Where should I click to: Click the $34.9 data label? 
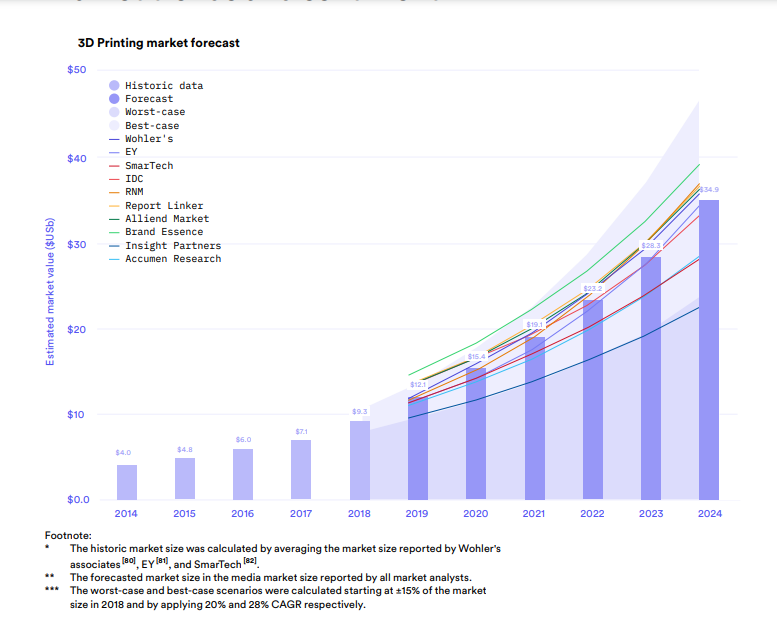click(x=708, y=189)
